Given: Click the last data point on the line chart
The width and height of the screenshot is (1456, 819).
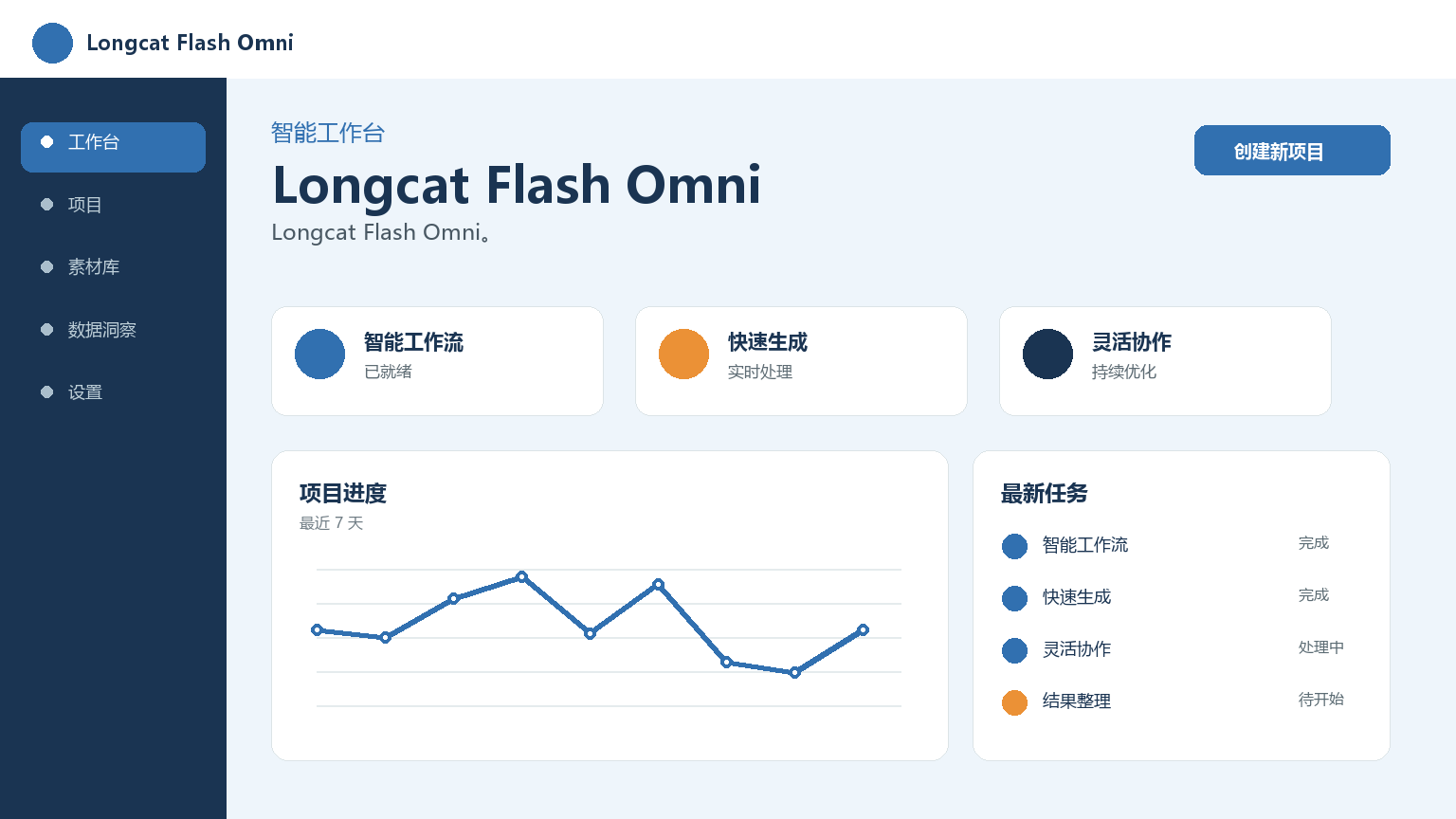Looking at the screenshot, I should pos(863,629).
